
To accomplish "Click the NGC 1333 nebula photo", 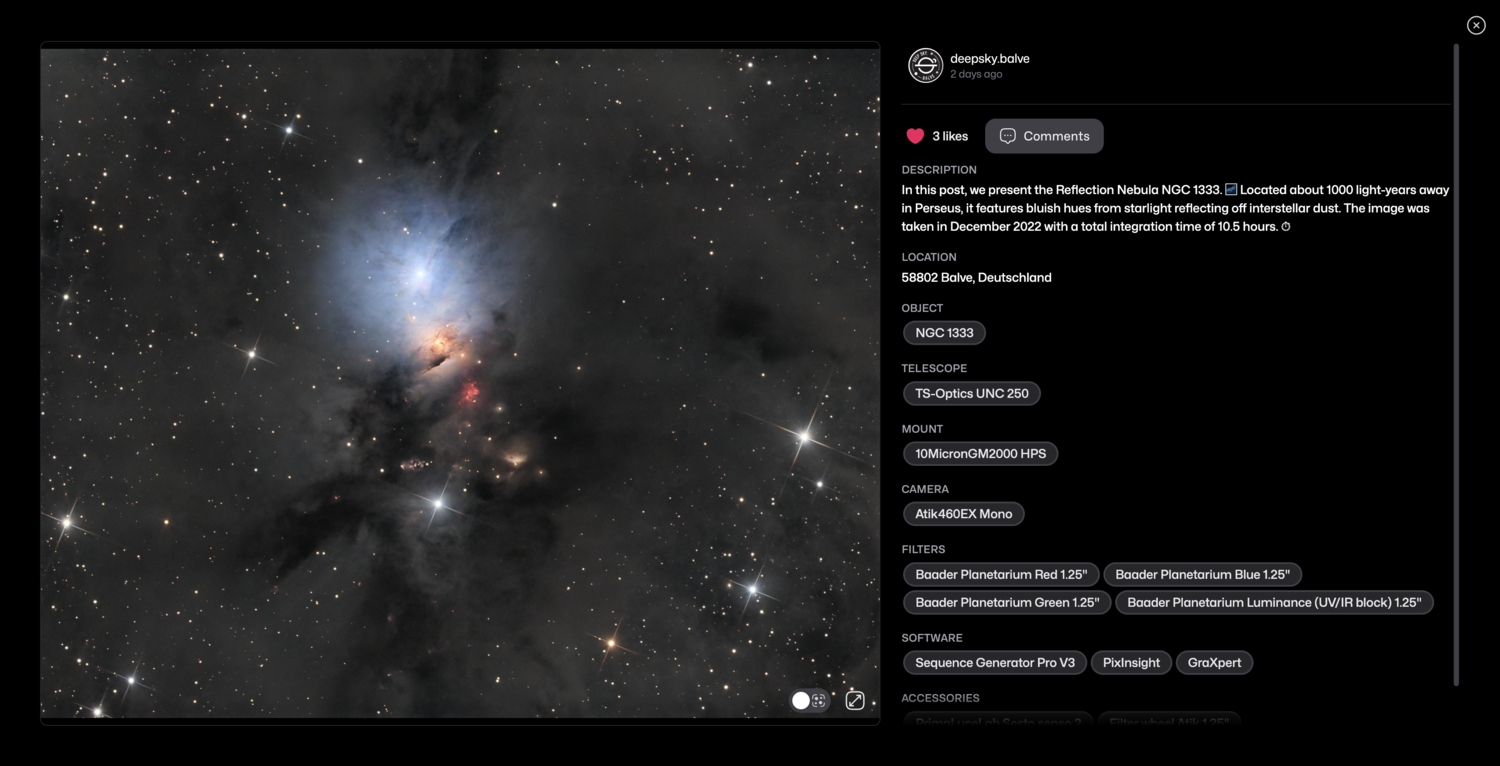I will (460, 383).
